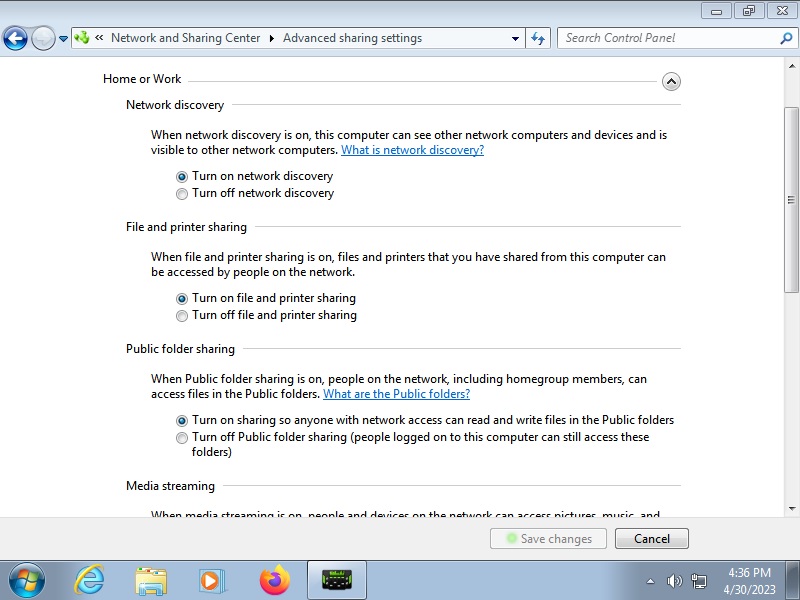Select Turn on sharing for Public folders
The image size is (800, 600).
click(425, 420)
